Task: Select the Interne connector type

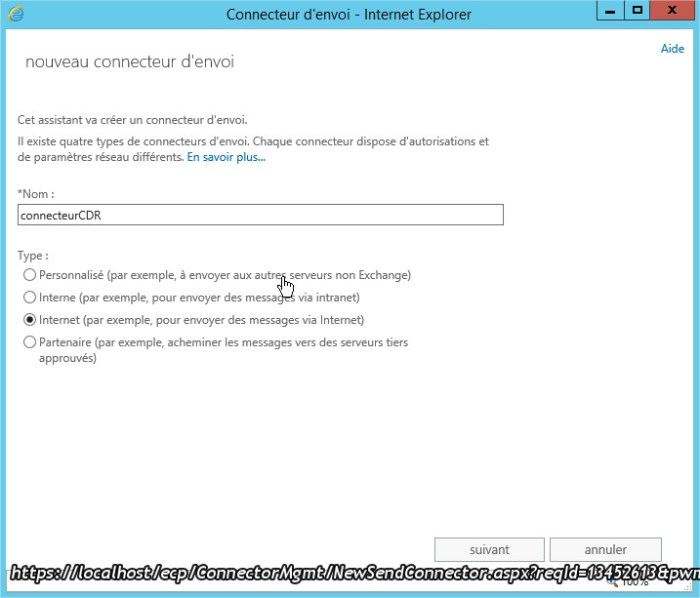Action: click(x=29, y=297)
